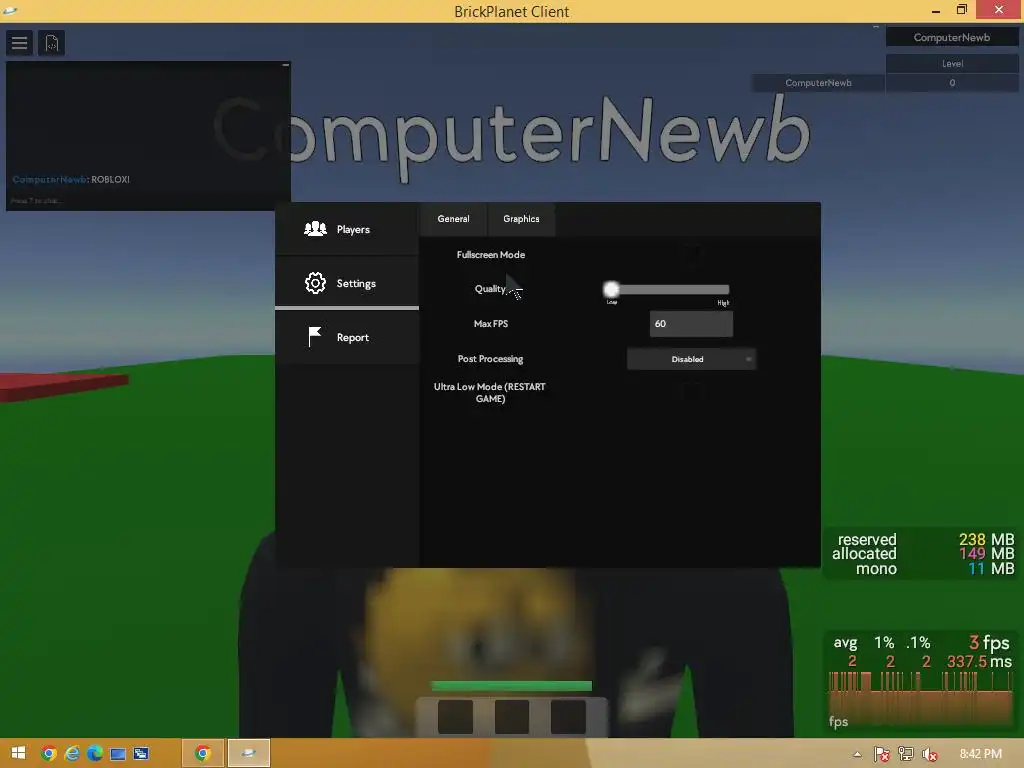Click the muted volume tray icon

pos(929,754)
